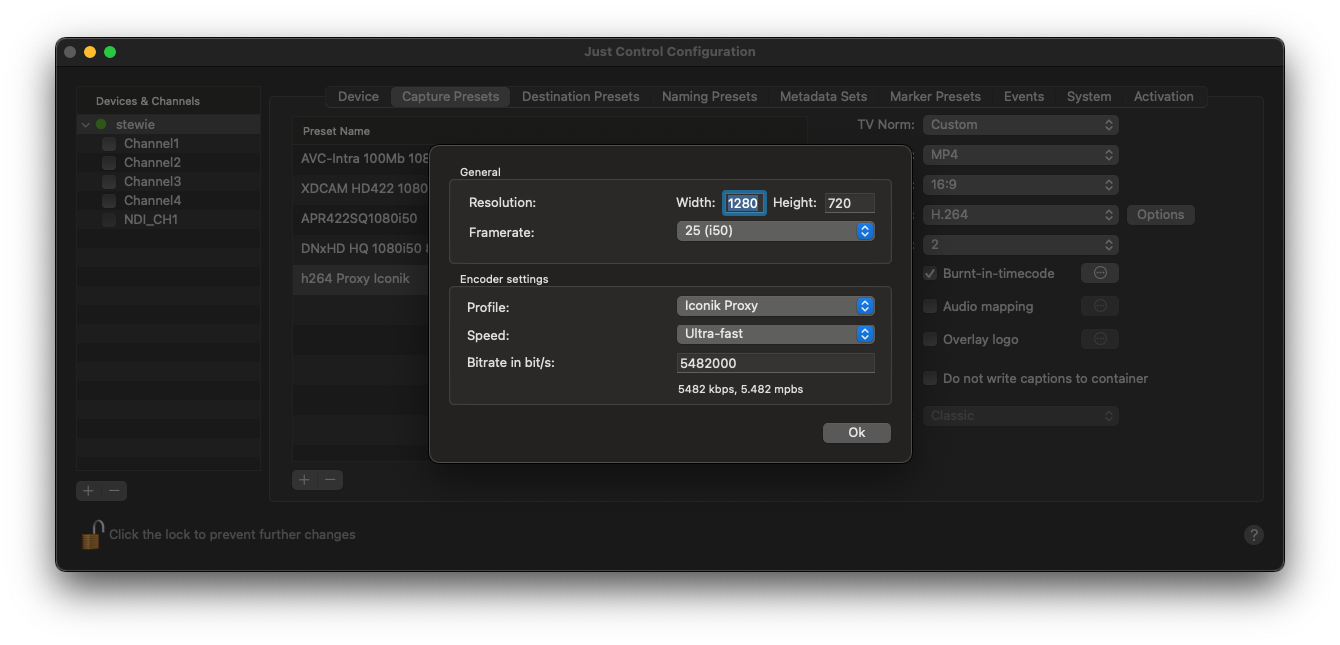1340x645 pixels.
Task: Open the Profile dropdown showing Iconik Proxy
Action: tap(775, 305)
